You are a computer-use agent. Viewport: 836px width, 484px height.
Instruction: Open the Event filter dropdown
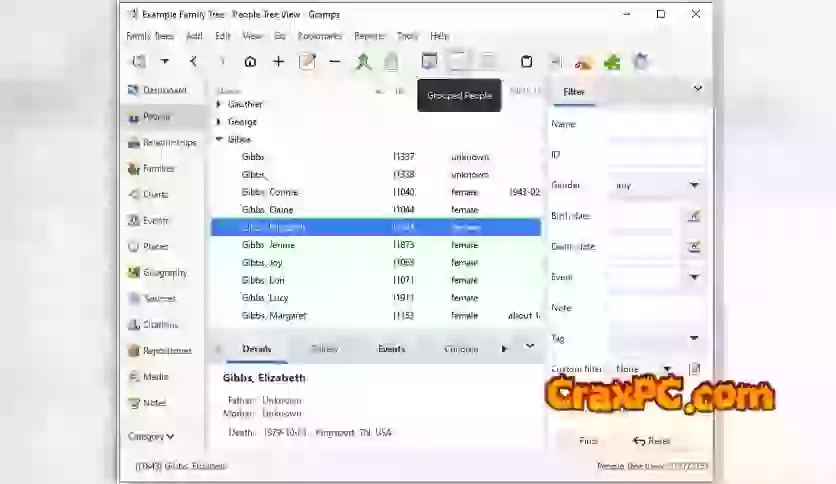[x=694, y=277]
